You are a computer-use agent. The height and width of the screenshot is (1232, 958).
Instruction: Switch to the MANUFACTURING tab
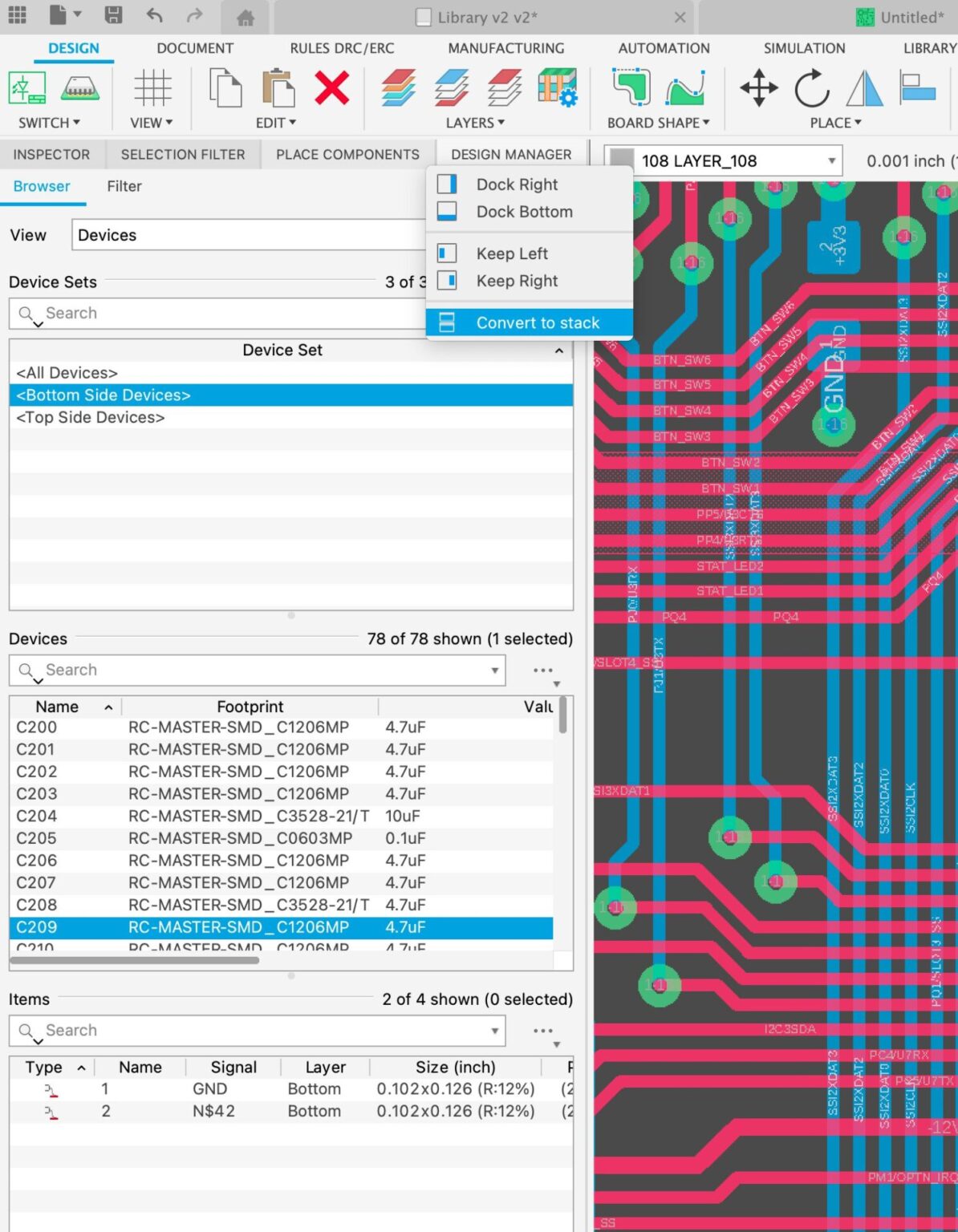505,48
